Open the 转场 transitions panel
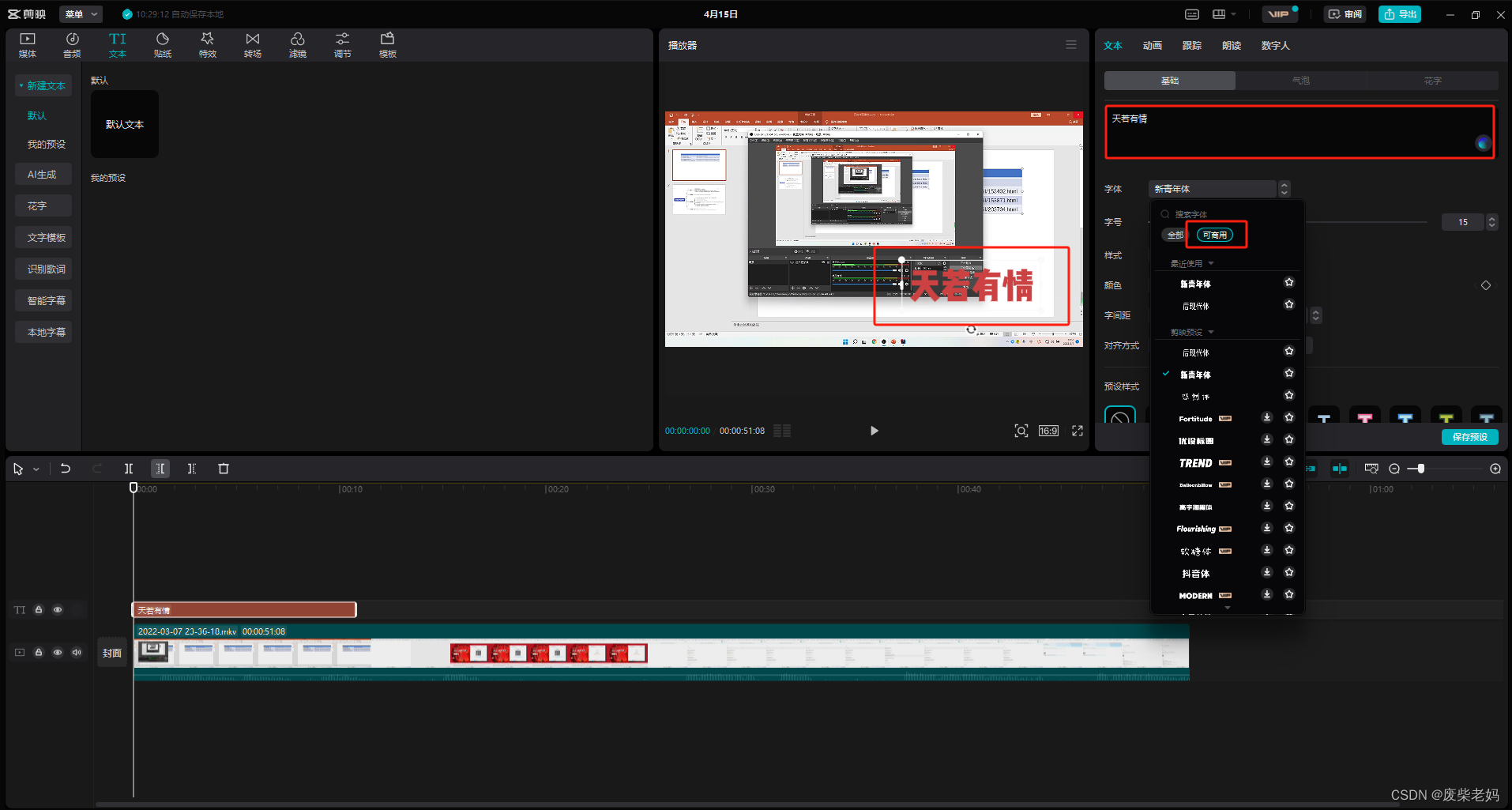 tap(253, 45)
